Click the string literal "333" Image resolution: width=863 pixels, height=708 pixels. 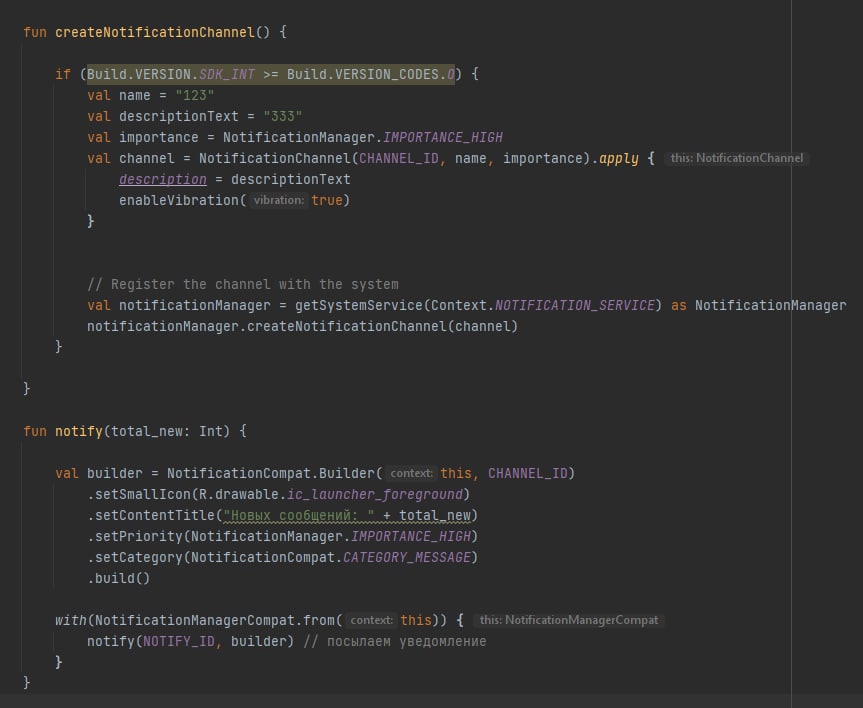(x=283, y=116)
